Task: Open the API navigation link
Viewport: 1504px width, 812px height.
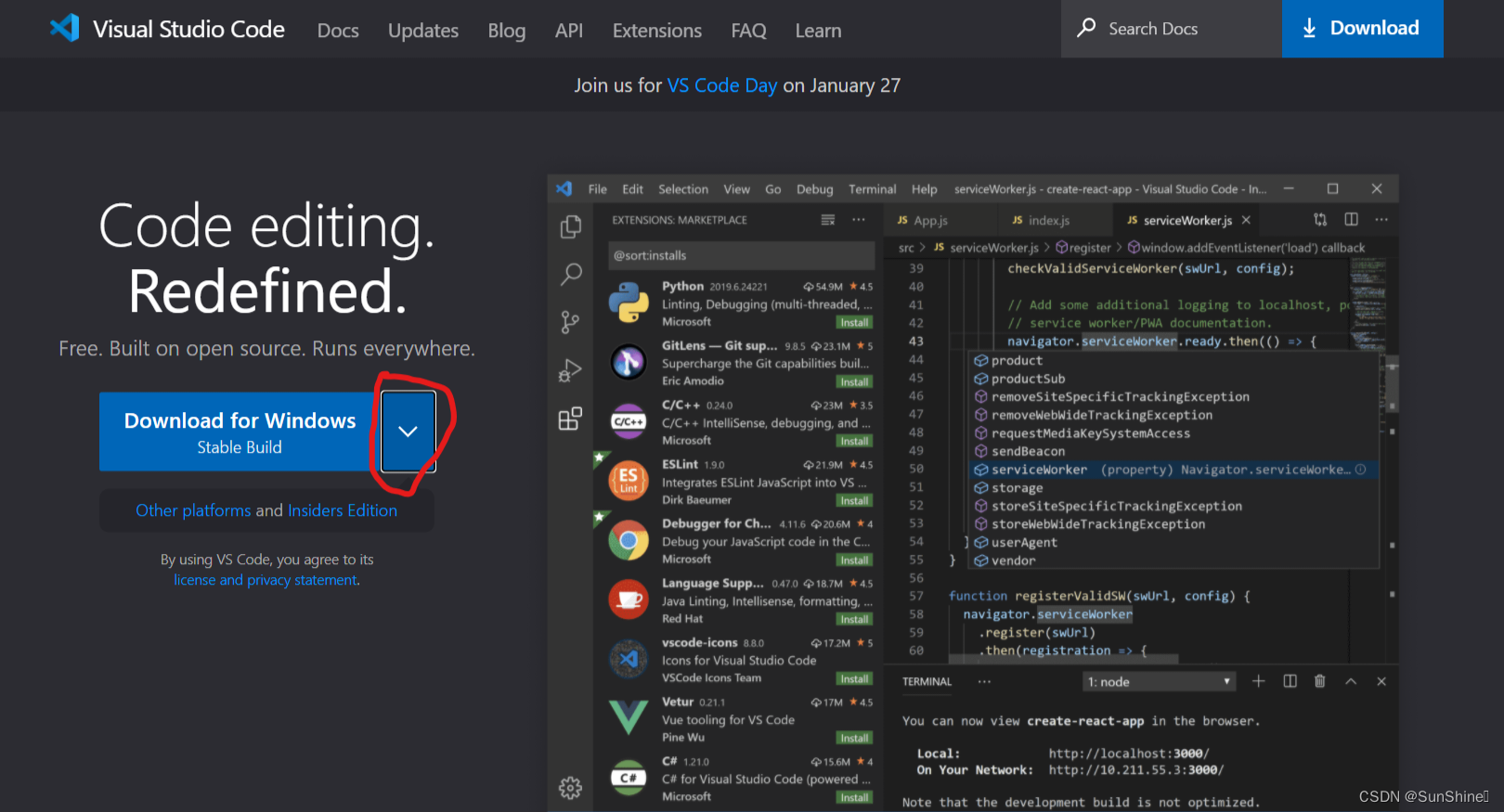Action: (x=569, y=31)
